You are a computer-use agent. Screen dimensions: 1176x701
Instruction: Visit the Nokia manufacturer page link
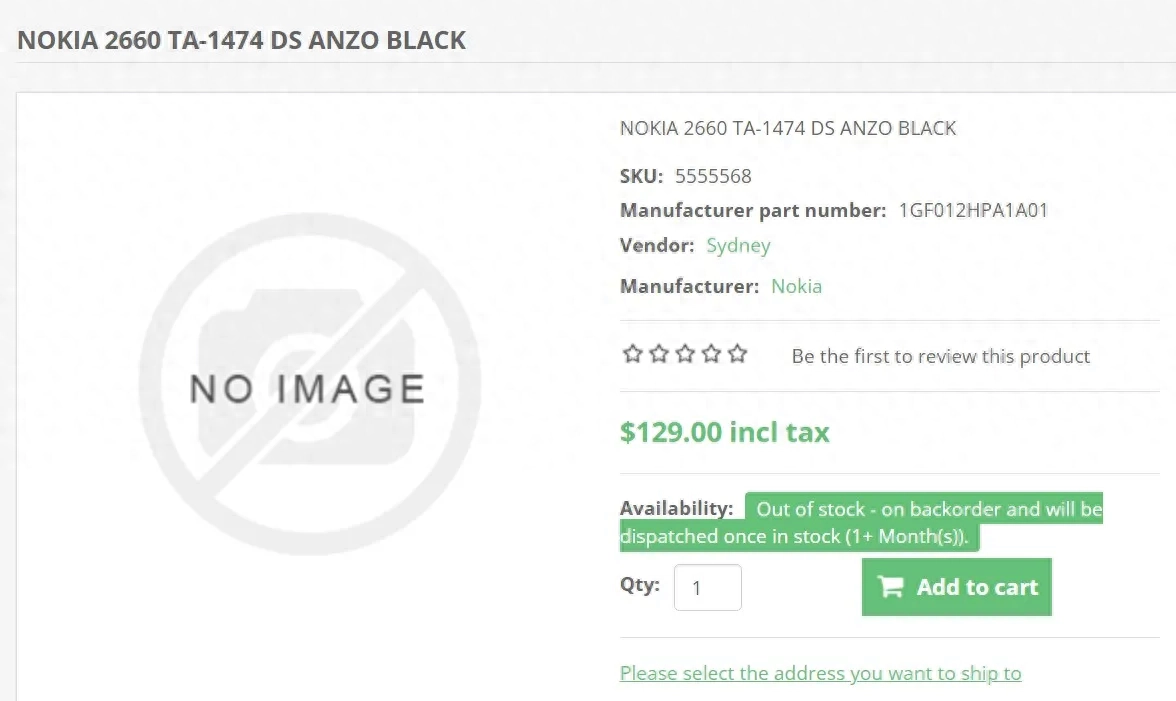coord(796,286)
